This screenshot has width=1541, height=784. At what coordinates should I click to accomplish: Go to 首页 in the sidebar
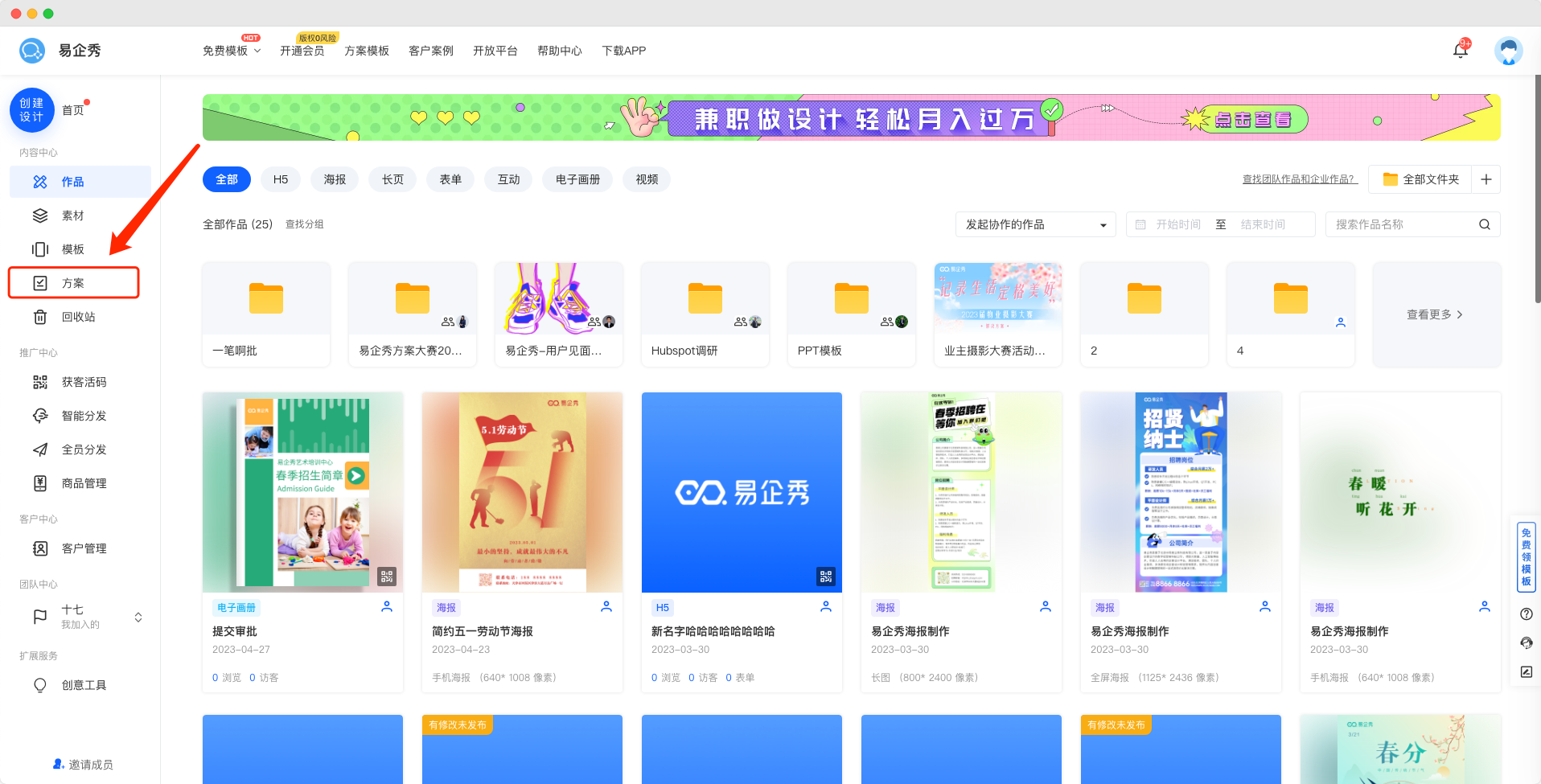(x=73, y=110)
